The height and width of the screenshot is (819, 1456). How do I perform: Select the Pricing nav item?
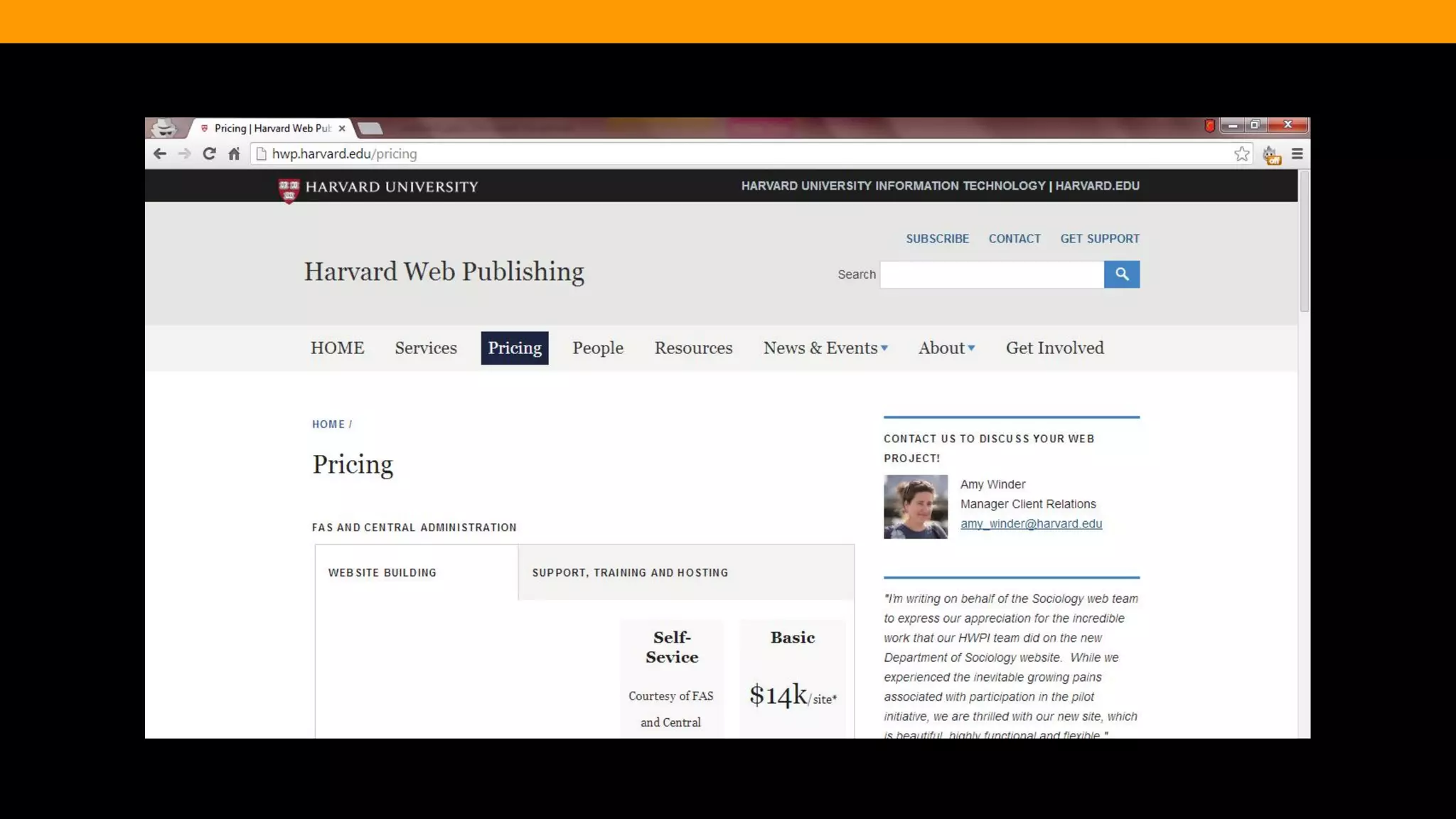click(515, 348)
